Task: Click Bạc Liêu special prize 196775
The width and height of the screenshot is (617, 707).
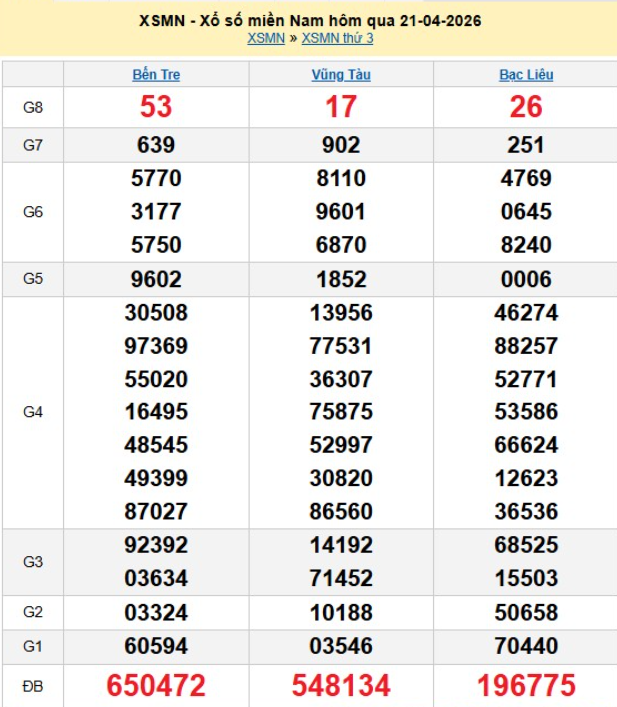Action: pyautogui.click(x=526, y=686)
